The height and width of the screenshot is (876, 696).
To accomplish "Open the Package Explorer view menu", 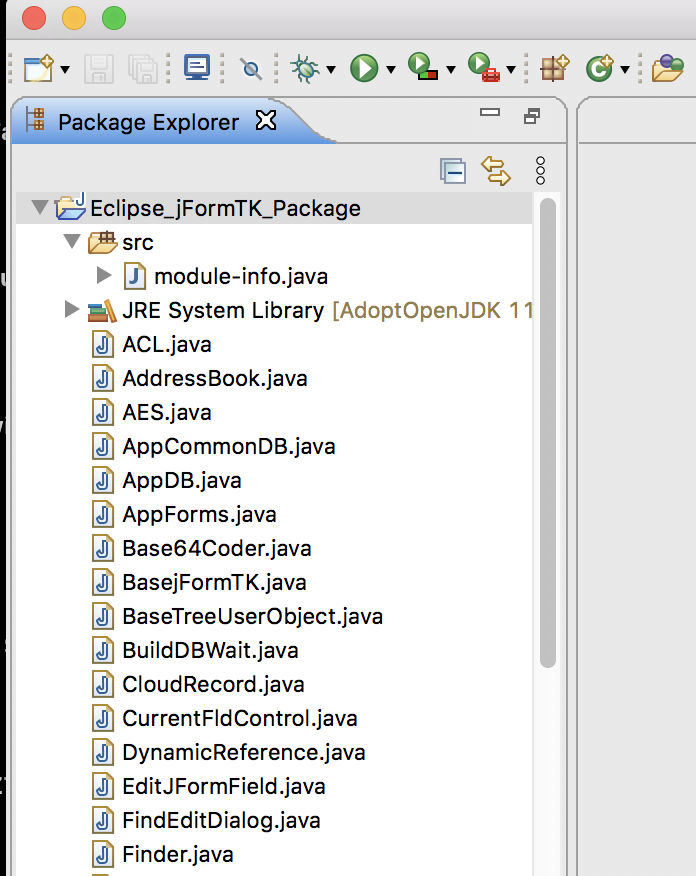I will pos(540,171).
